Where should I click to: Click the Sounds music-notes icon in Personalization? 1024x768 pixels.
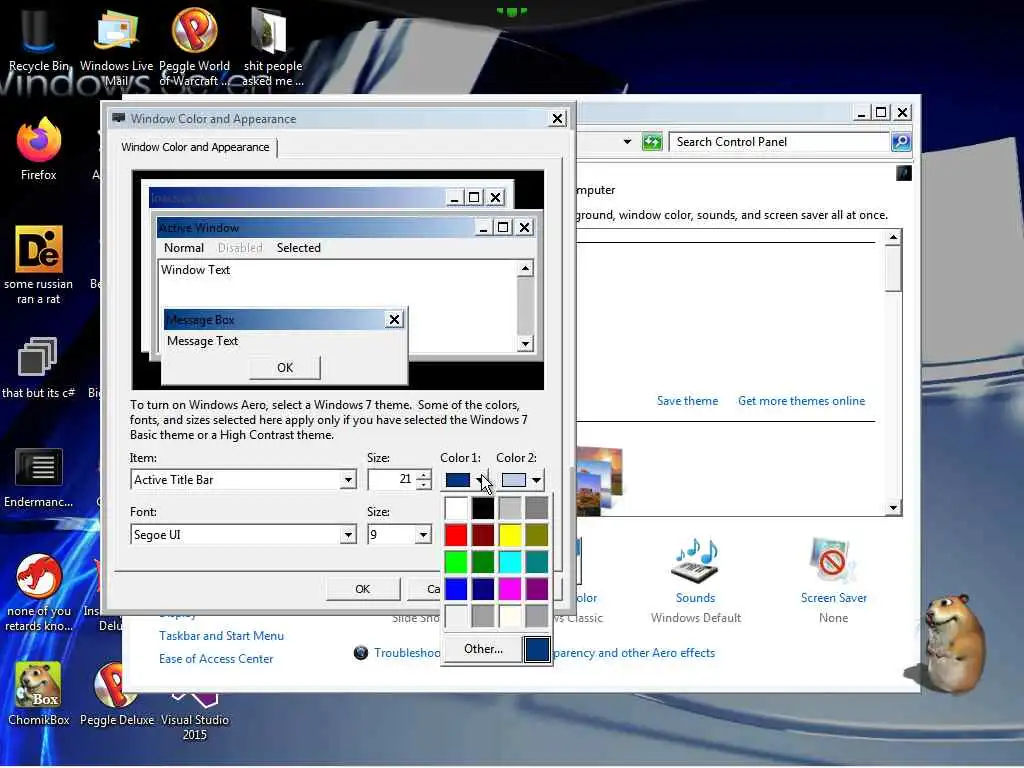[x=696, y=560]
